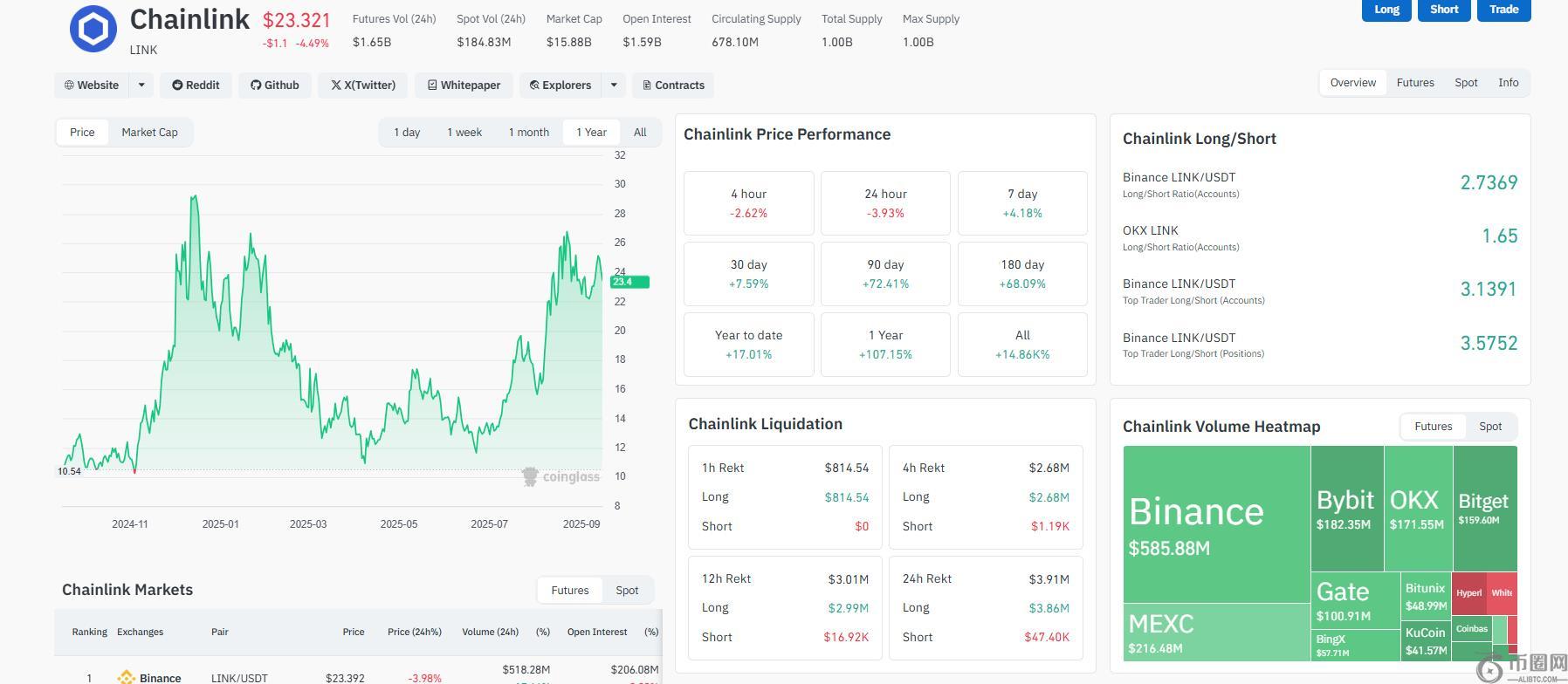
Task: Click the Long button
Action: click(1386, 9)
